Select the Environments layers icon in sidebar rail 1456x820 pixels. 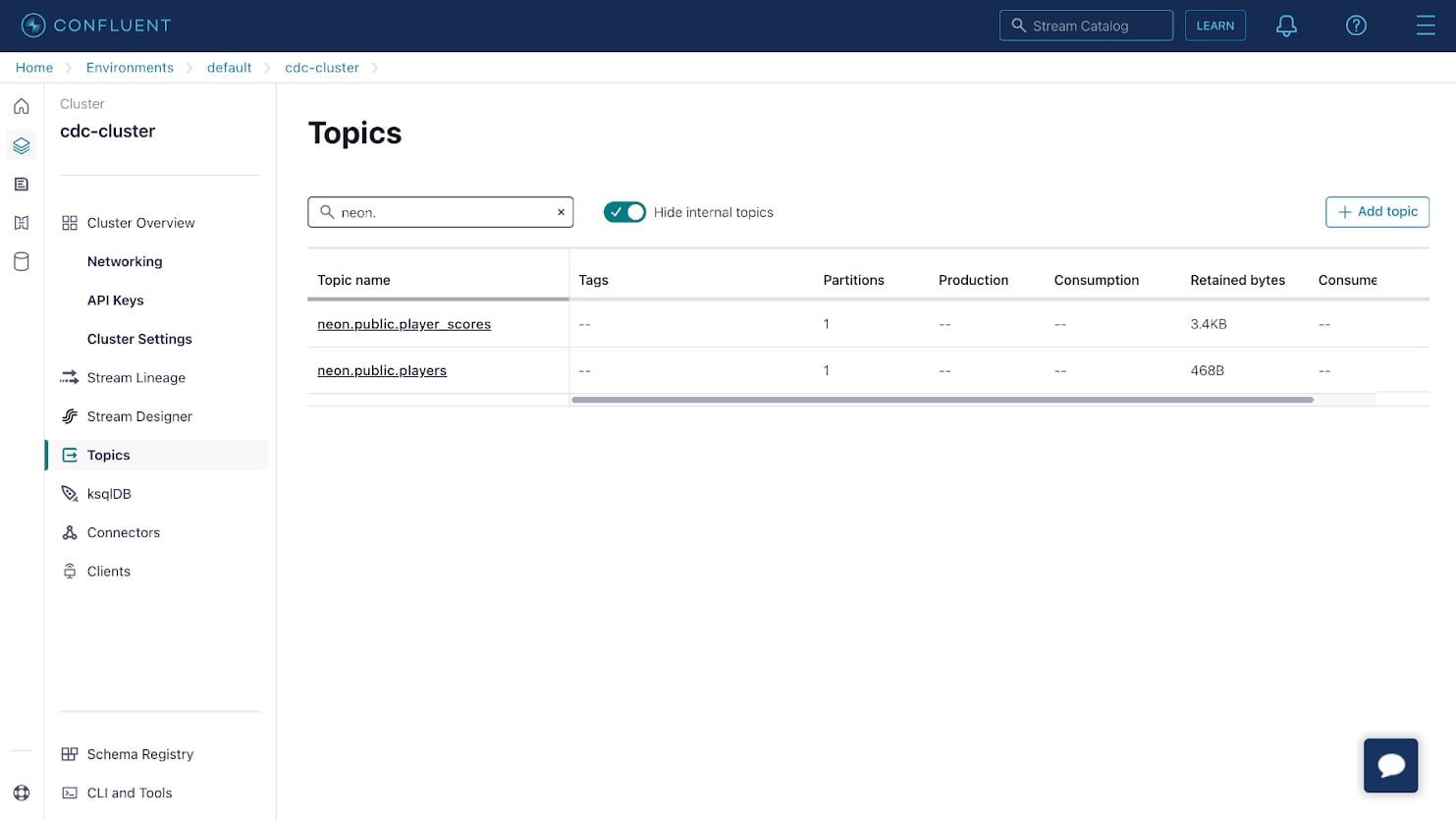coord(22,144)
